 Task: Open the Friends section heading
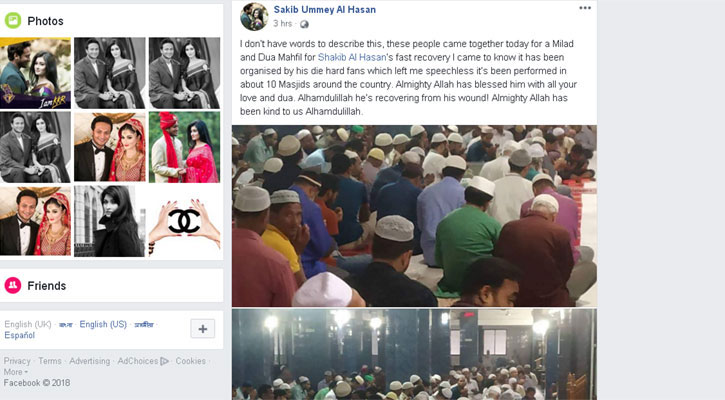click(47, 286)
